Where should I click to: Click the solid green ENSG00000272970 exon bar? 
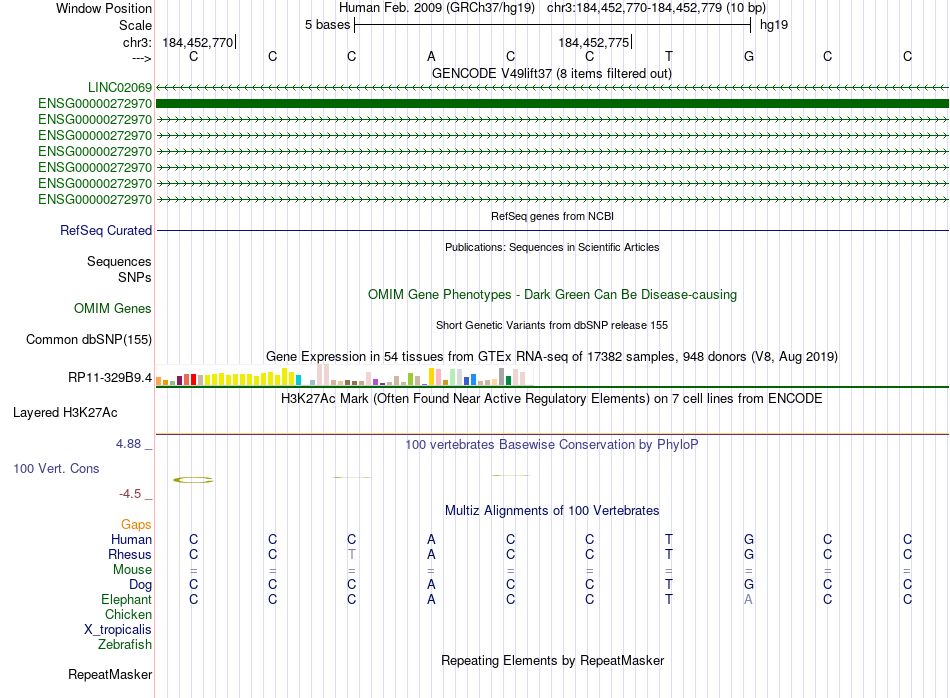(x=553, y=104)
